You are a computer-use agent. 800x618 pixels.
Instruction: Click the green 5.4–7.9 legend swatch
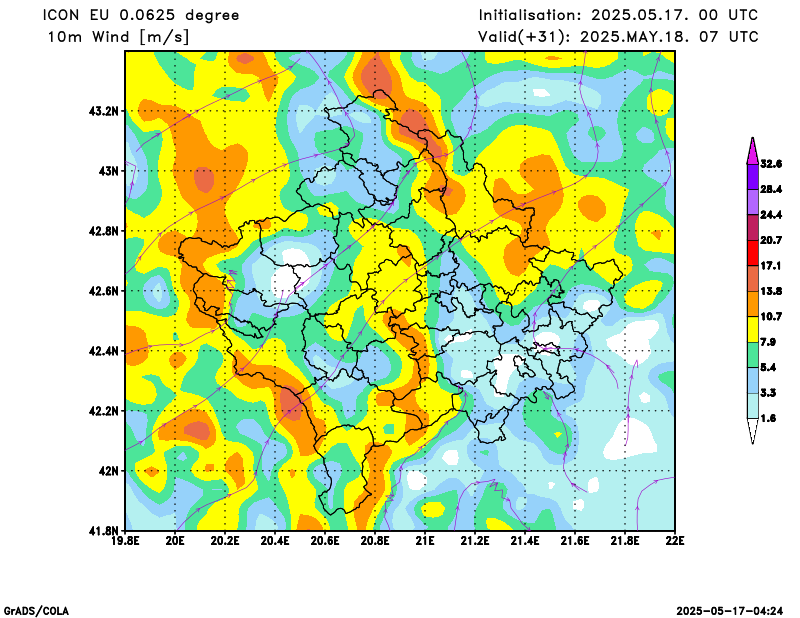[753, 355]
